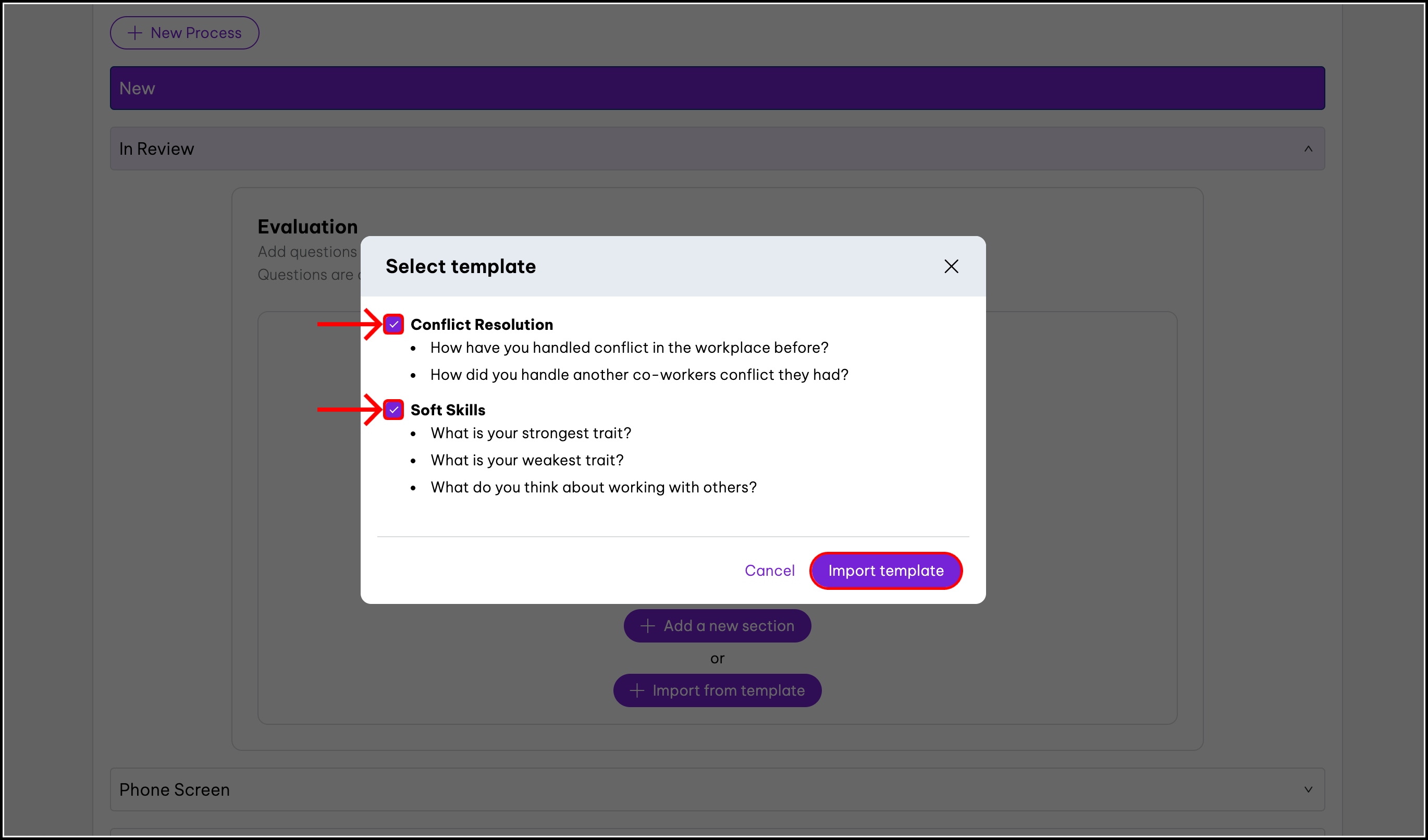This screenshot has height=840, width=1428.
Task: Click plus icon on Add a new section
Action: point(648,626)
